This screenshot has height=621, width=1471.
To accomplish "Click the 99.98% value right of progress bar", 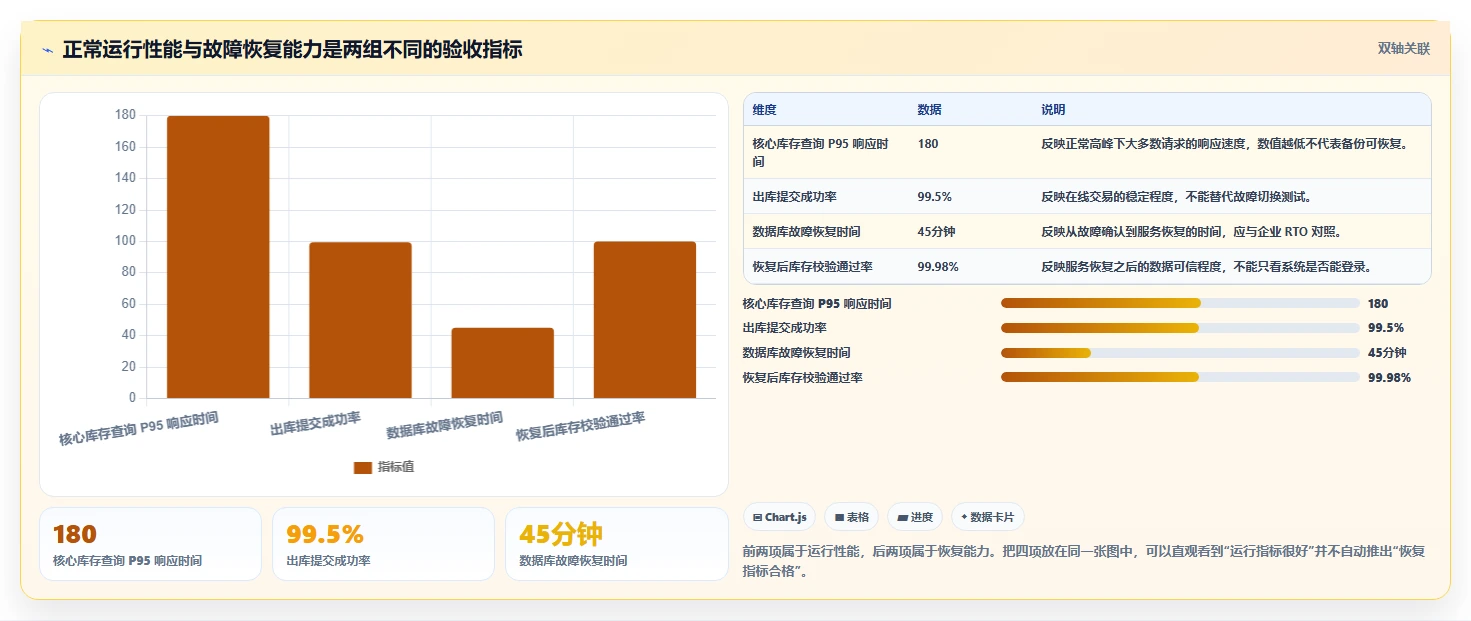I will tap(1389, 377).
